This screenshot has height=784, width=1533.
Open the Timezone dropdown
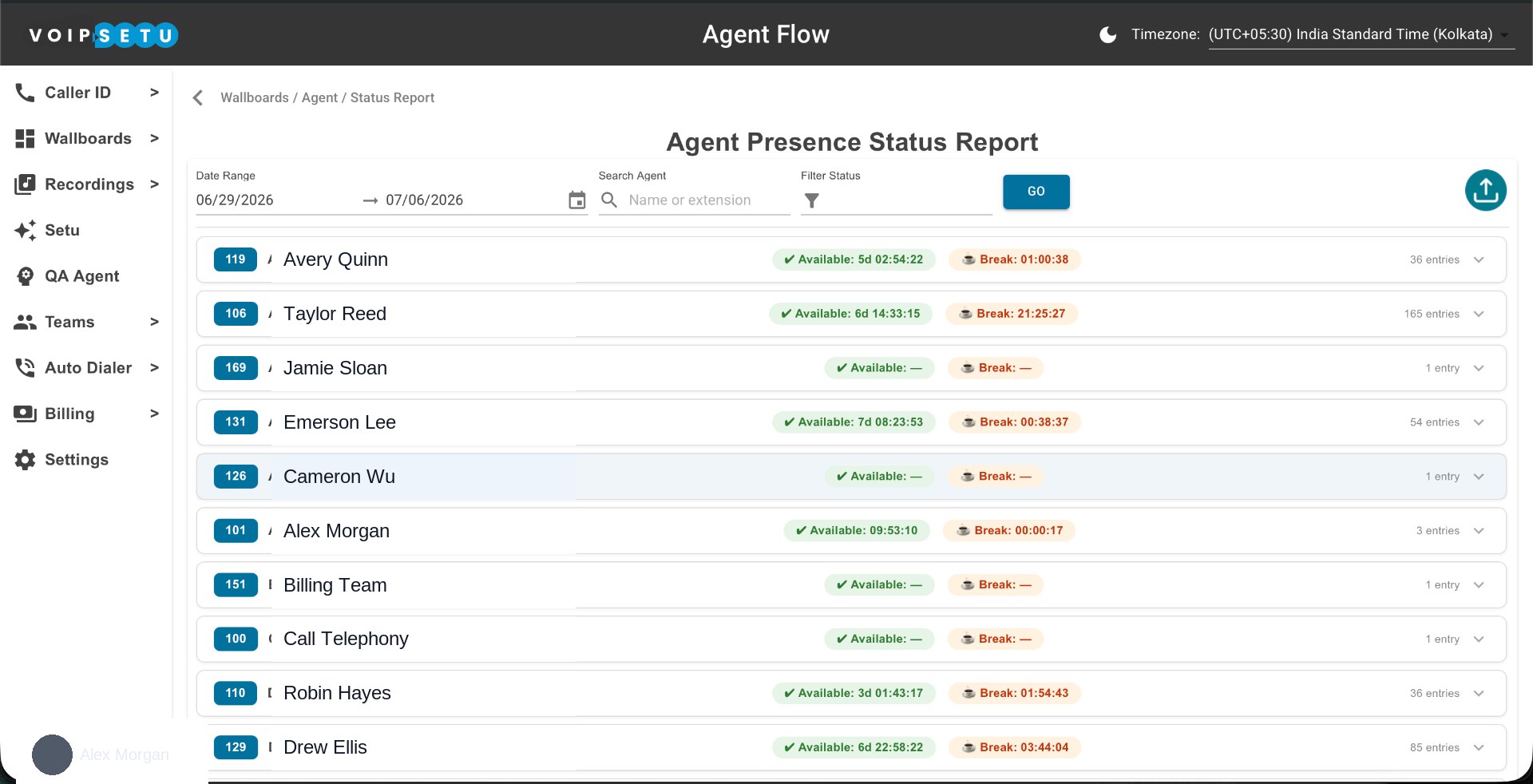(x=1361, y=34)
